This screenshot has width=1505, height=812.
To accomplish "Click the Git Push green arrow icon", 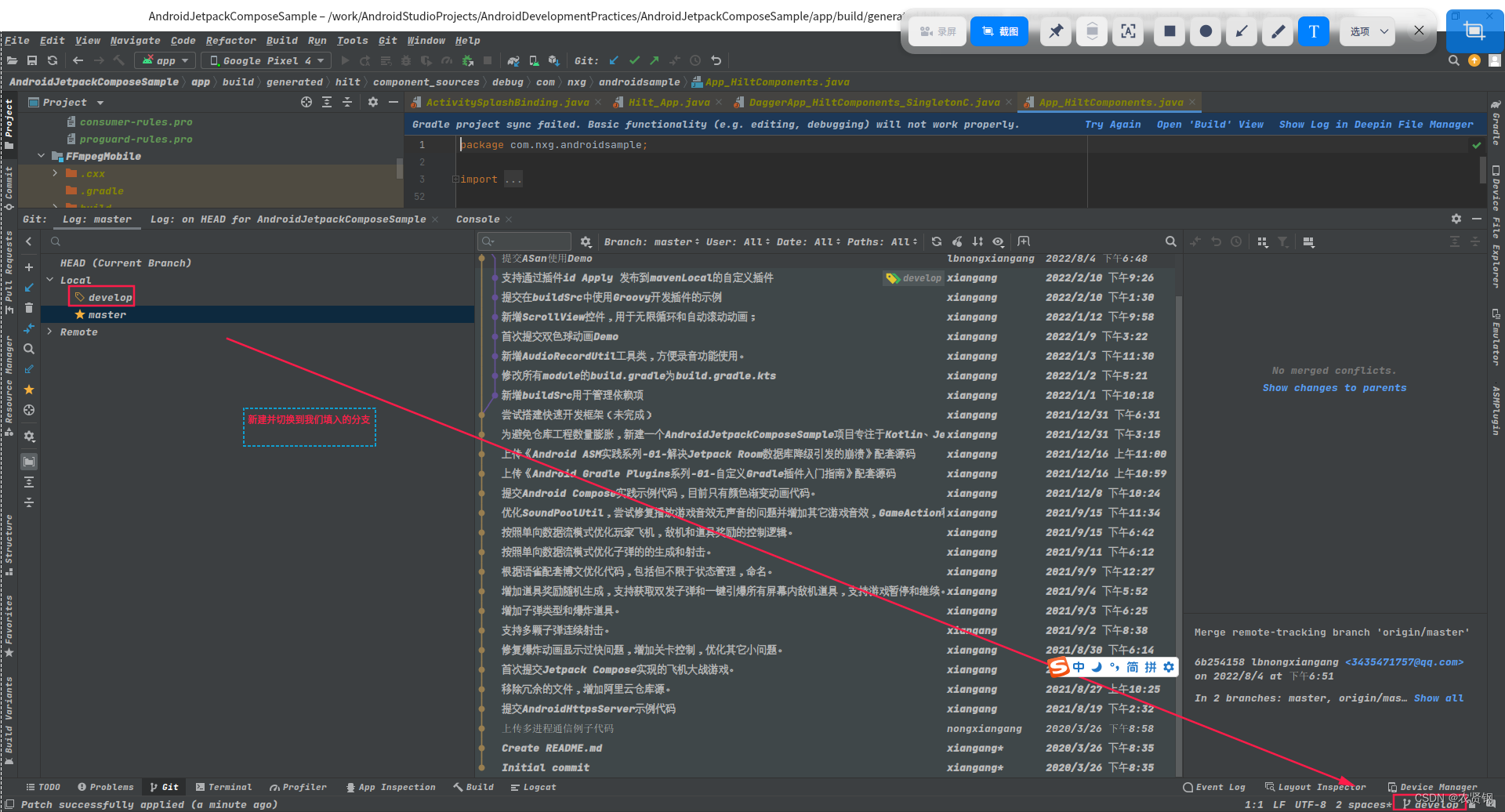I will (x=655, y=60).
